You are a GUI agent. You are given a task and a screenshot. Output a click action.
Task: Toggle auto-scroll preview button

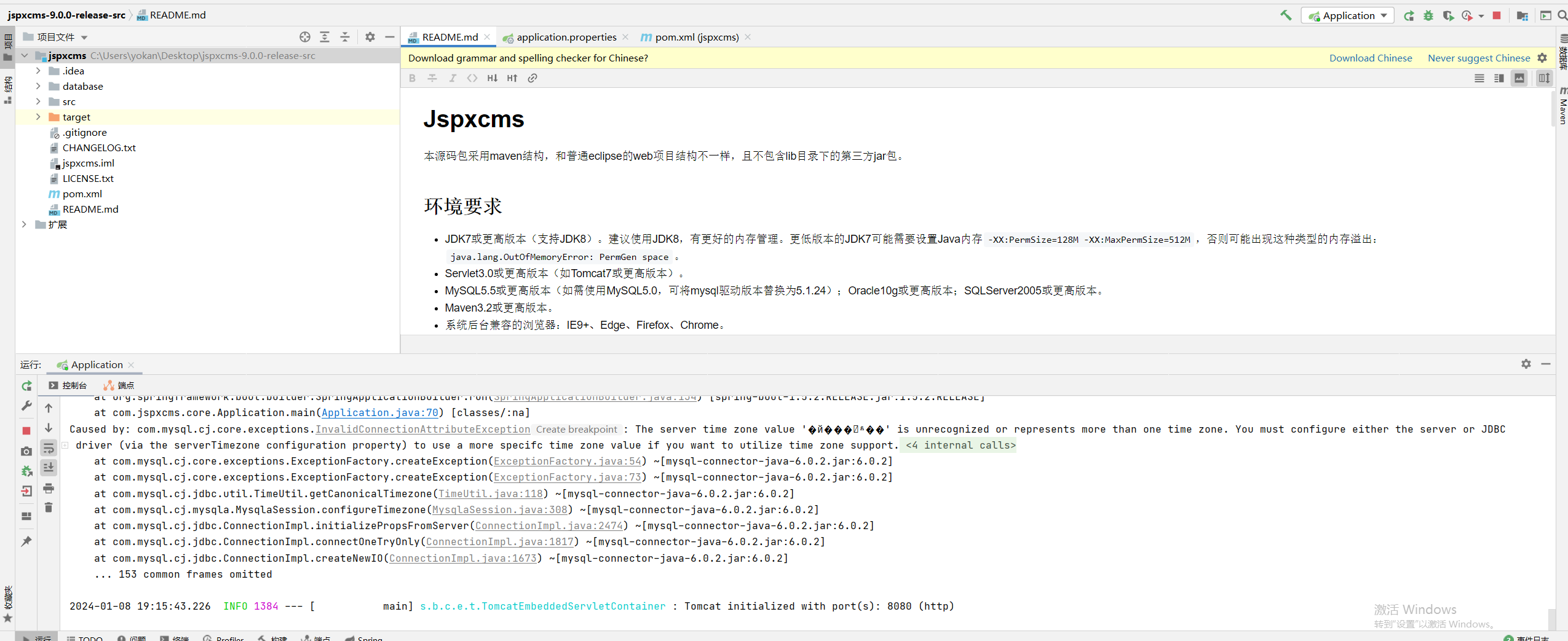(1544, 78)
